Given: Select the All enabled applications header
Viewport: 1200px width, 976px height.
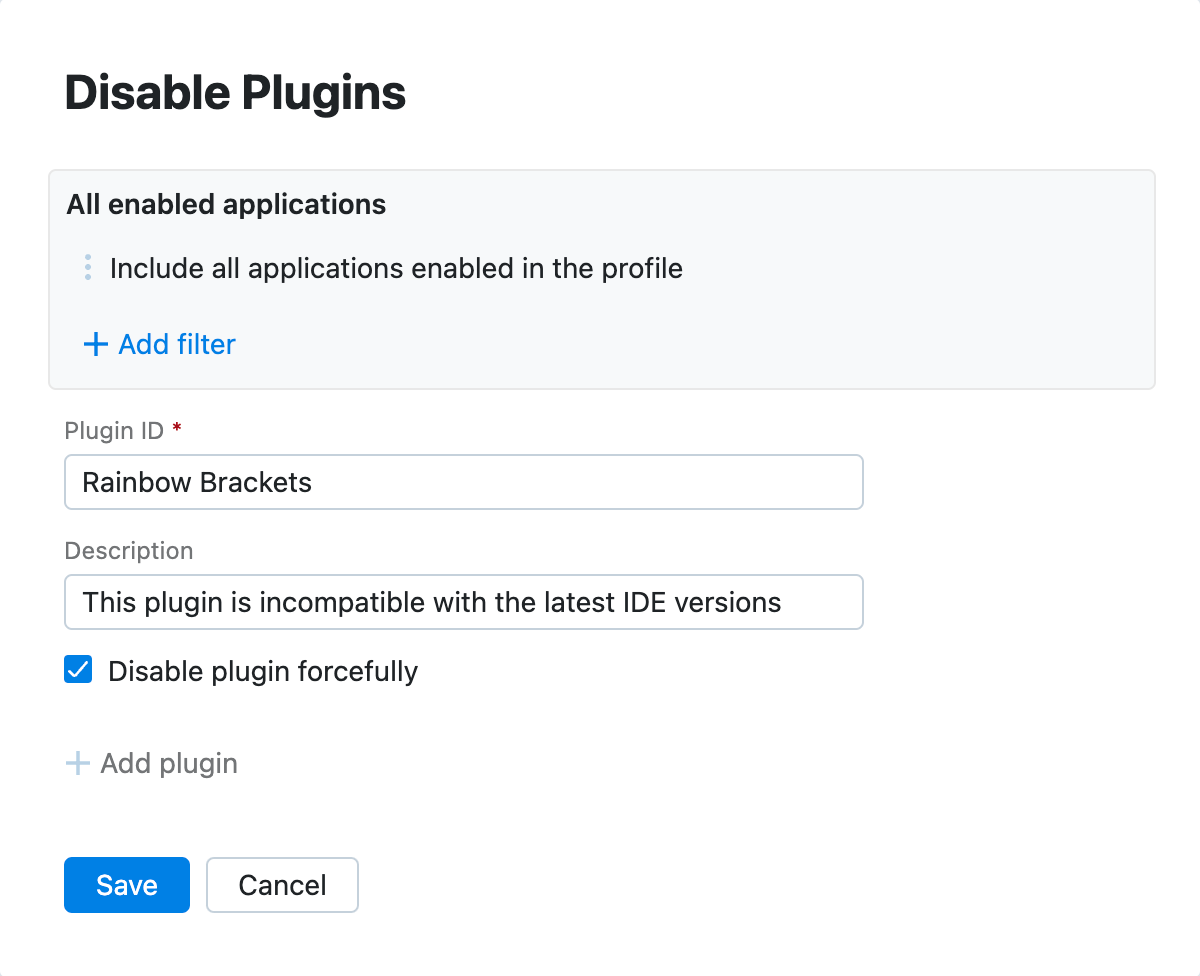Looking at the screenshot, I should [x=225, y=204].
